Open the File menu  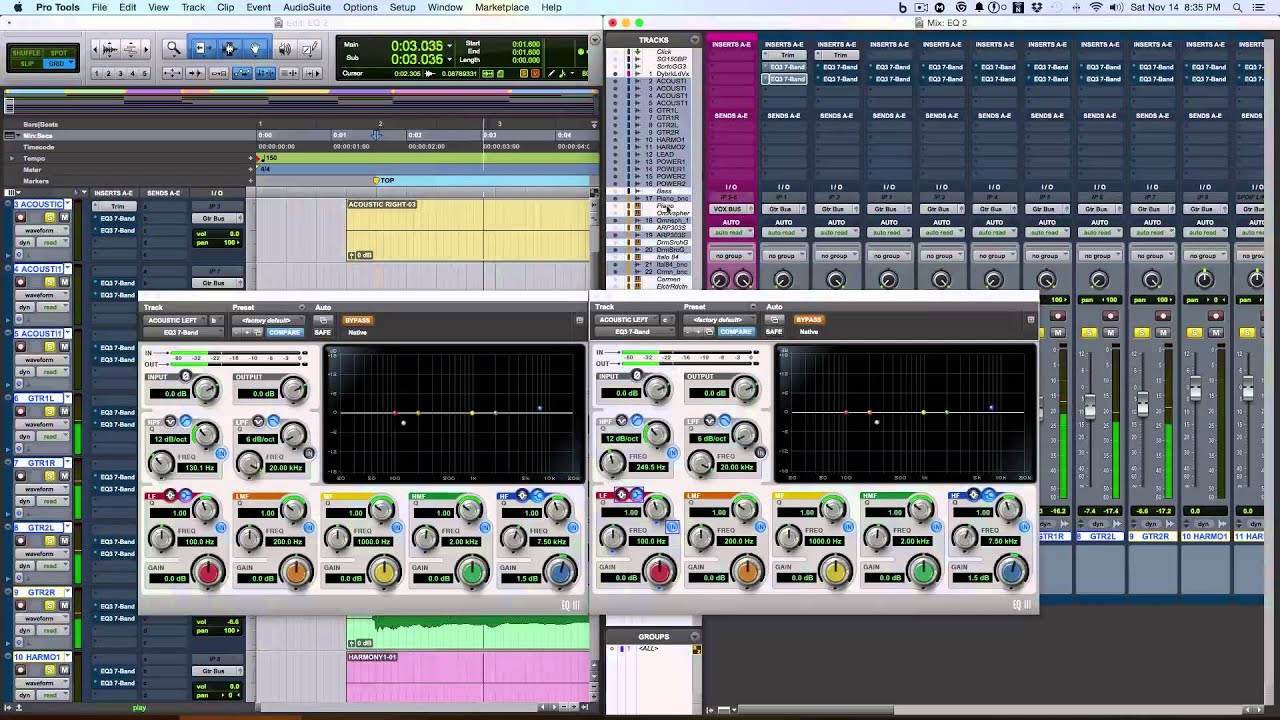point(100,7)
